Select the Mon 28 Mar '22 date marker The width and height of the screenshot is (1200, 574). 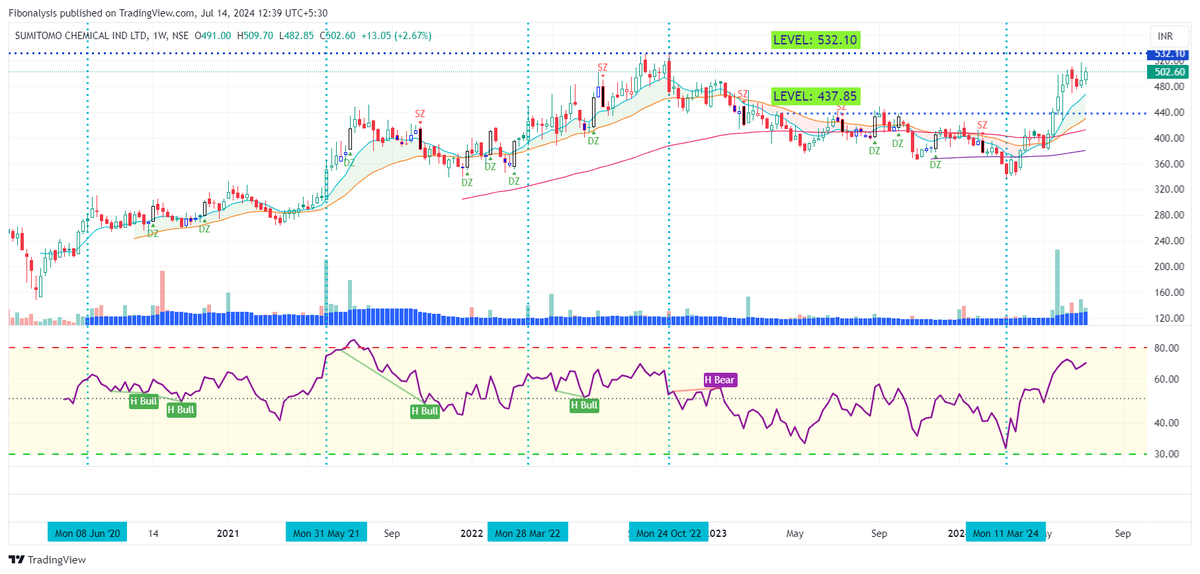(528, 534)
